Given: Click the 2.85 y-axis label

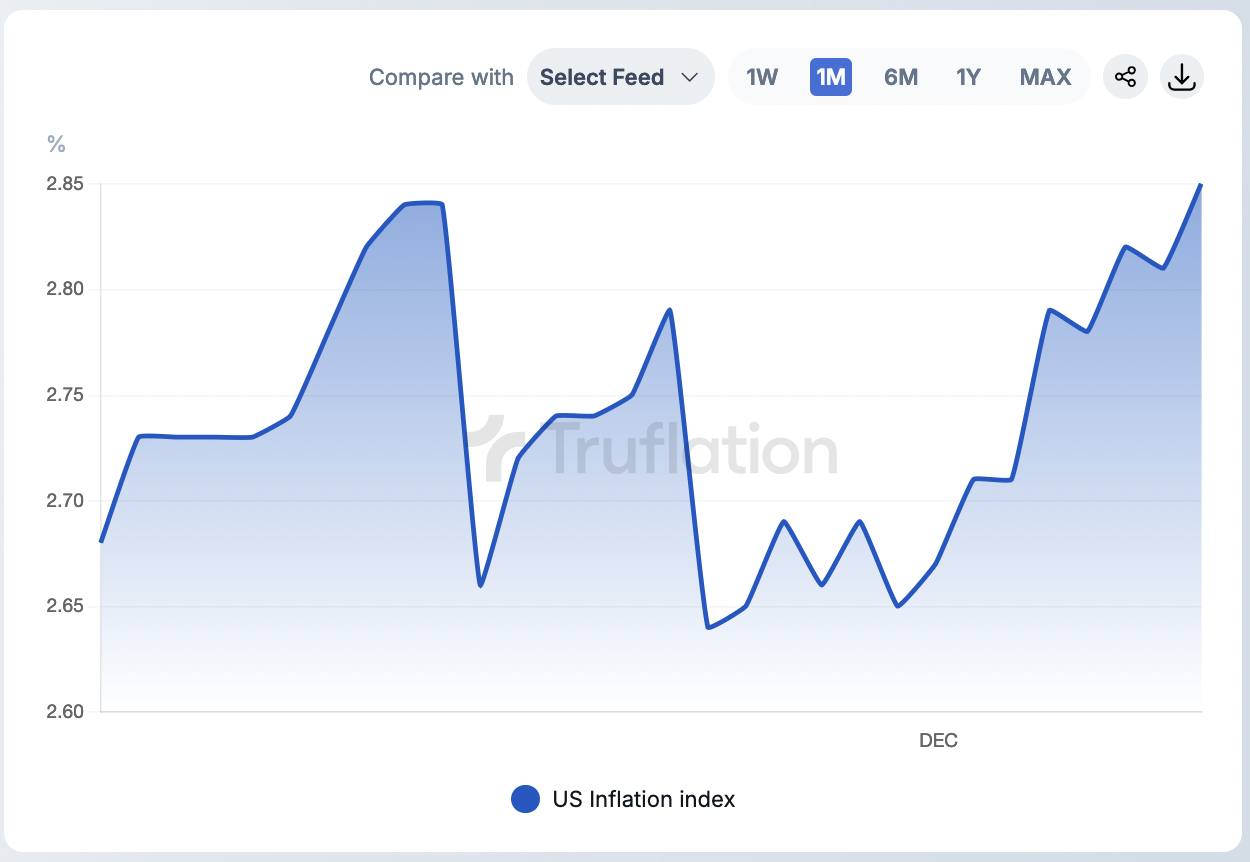Looking at the screenshot, I should pos(65,184).
